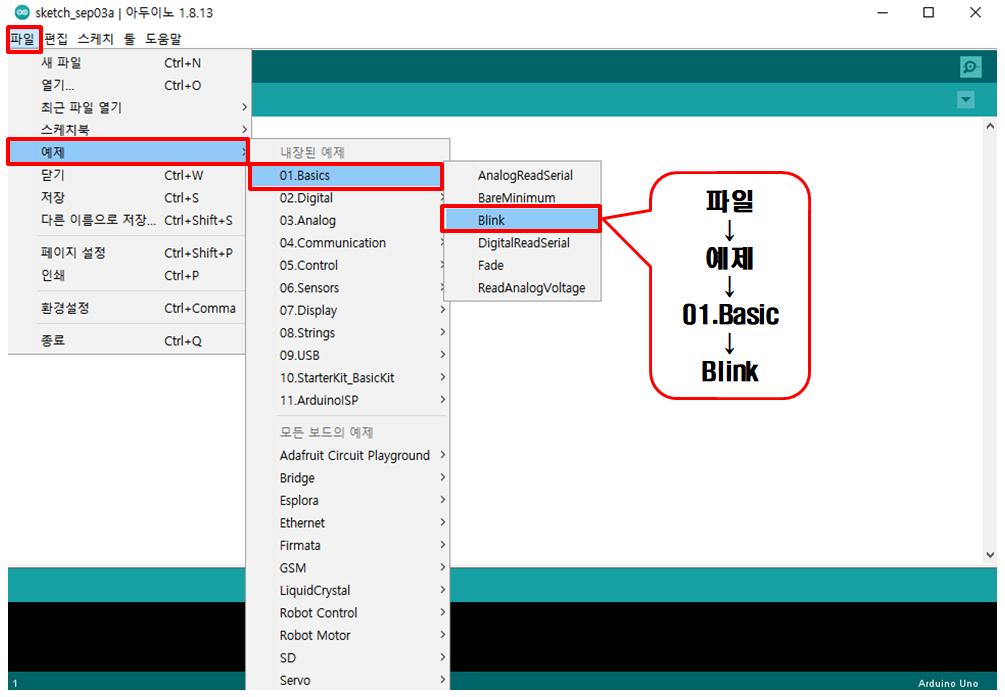This screenshot has height=697, width=1005.
Task: Minimize the Arduino window
Action: click(x=883, y=12)
